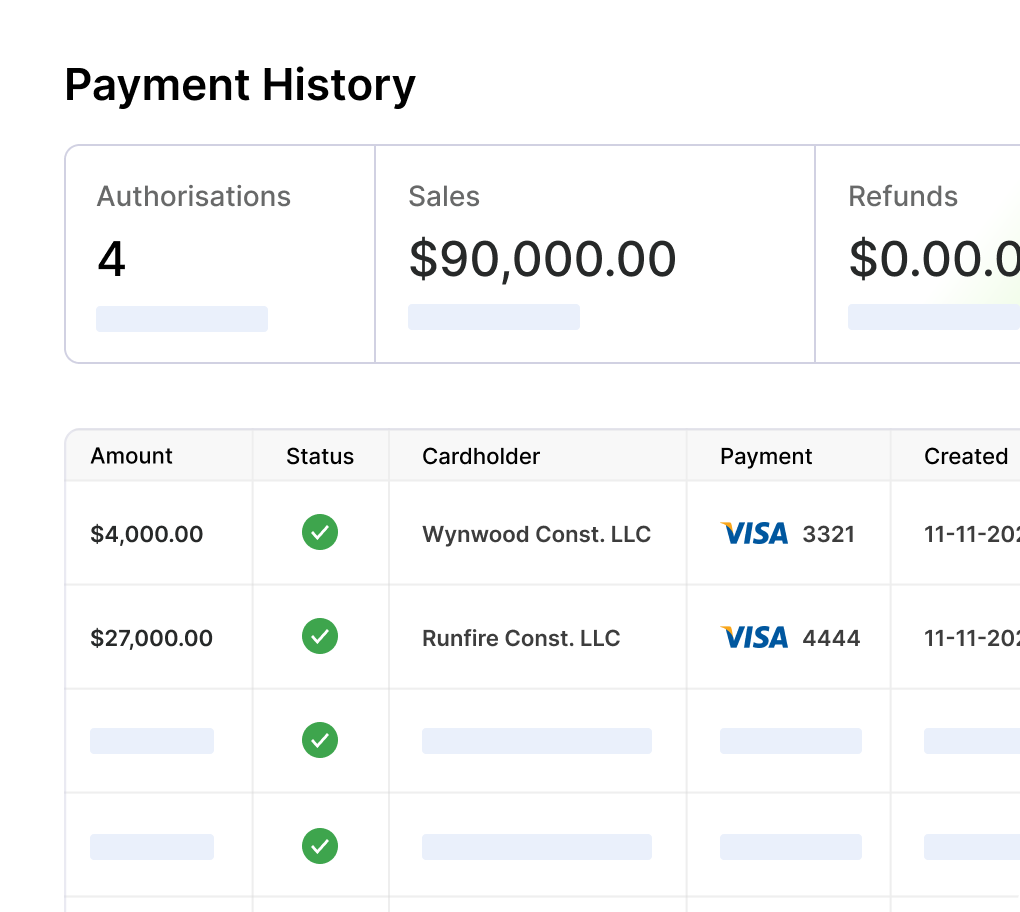Image resolution: width=1020 pixels, height=912 pixels.
Task: Click the green status checkmark for $27,000.00 payment
Action: pyautogui.click(x=320, y=637)
